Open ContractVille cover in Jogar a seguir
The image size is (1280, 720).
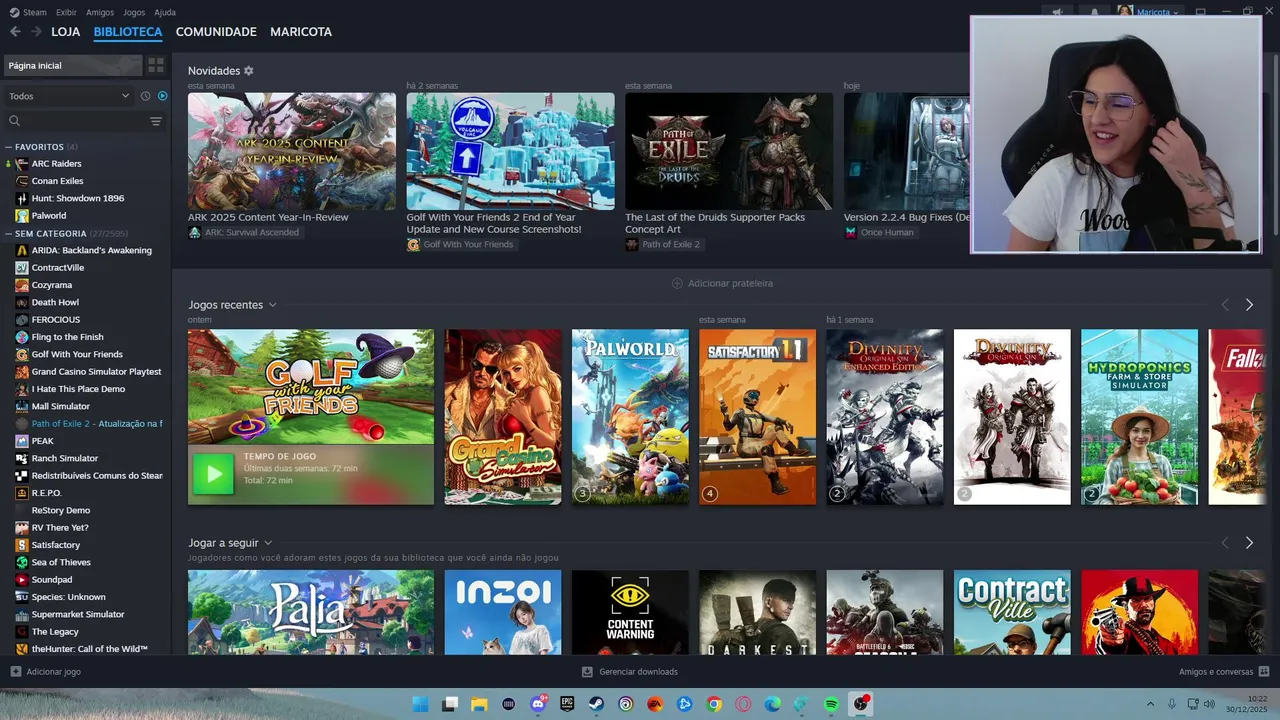pyautogui.click(x=1012, y=612)
